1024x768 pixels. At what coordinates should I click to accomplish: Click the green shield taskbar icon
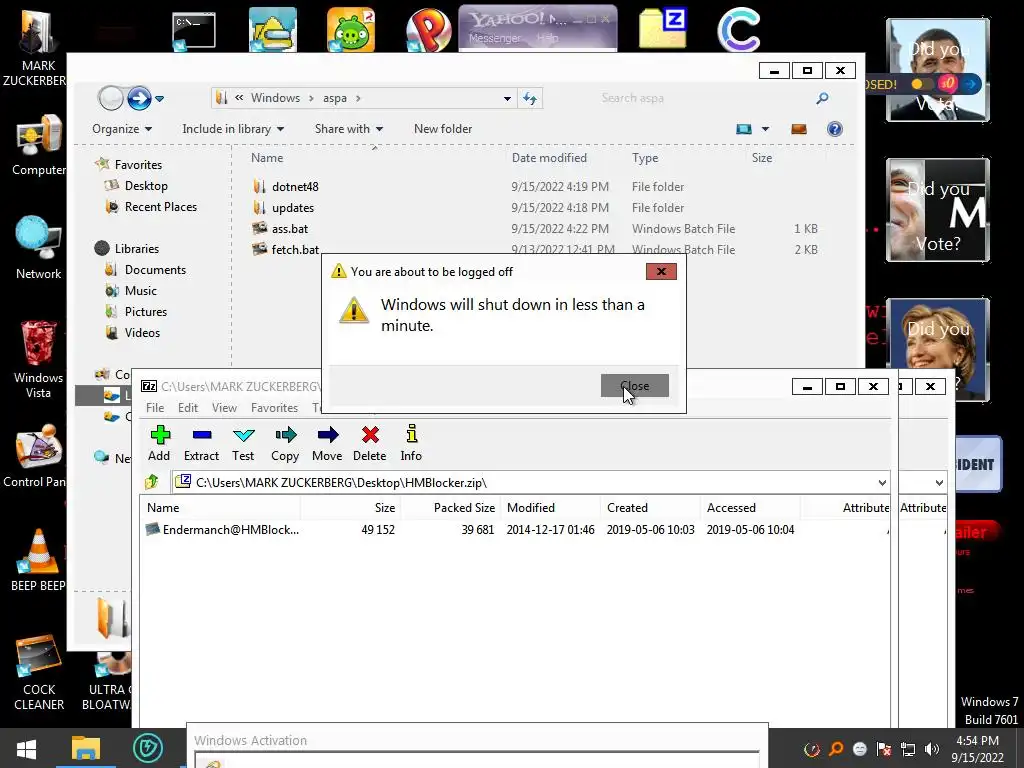pyautogui.click(x=148, y=748)
